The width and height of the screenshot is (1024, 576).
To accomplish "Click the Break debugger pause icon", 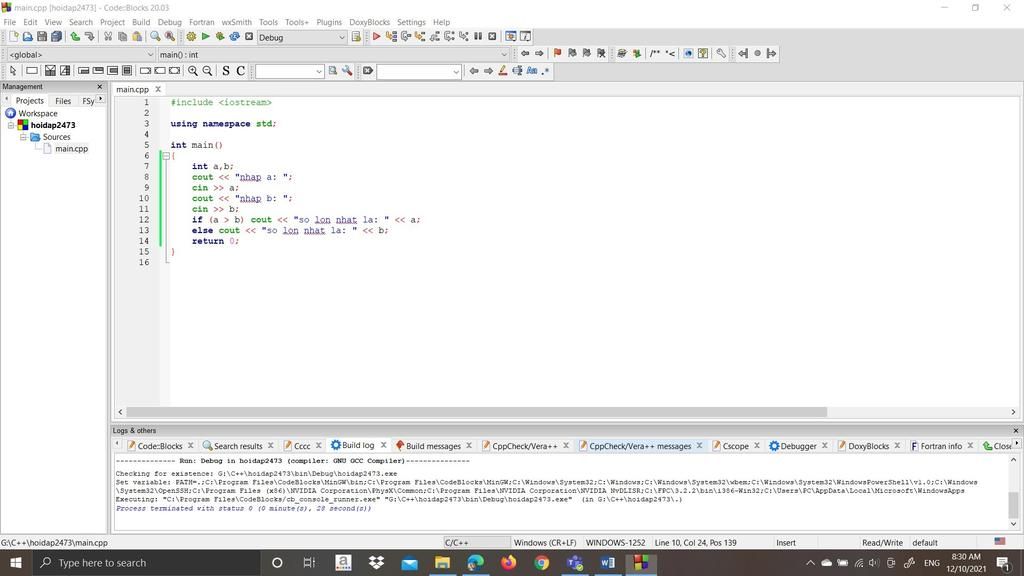I will (x=478, y=37).
